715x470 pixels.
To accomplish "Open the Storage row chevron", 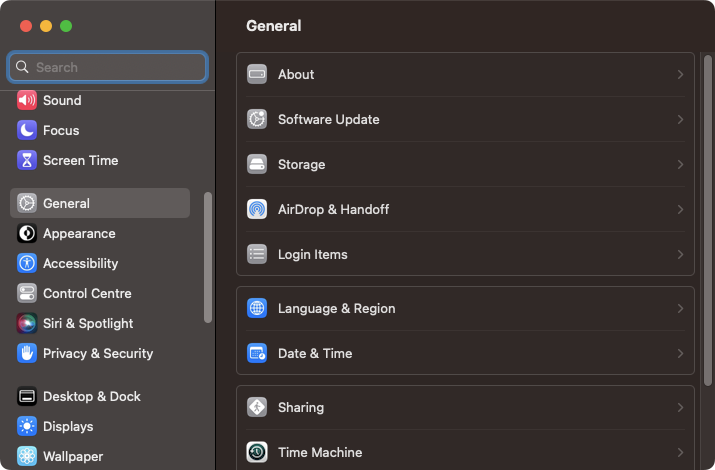I will click(x=680, y=164).
